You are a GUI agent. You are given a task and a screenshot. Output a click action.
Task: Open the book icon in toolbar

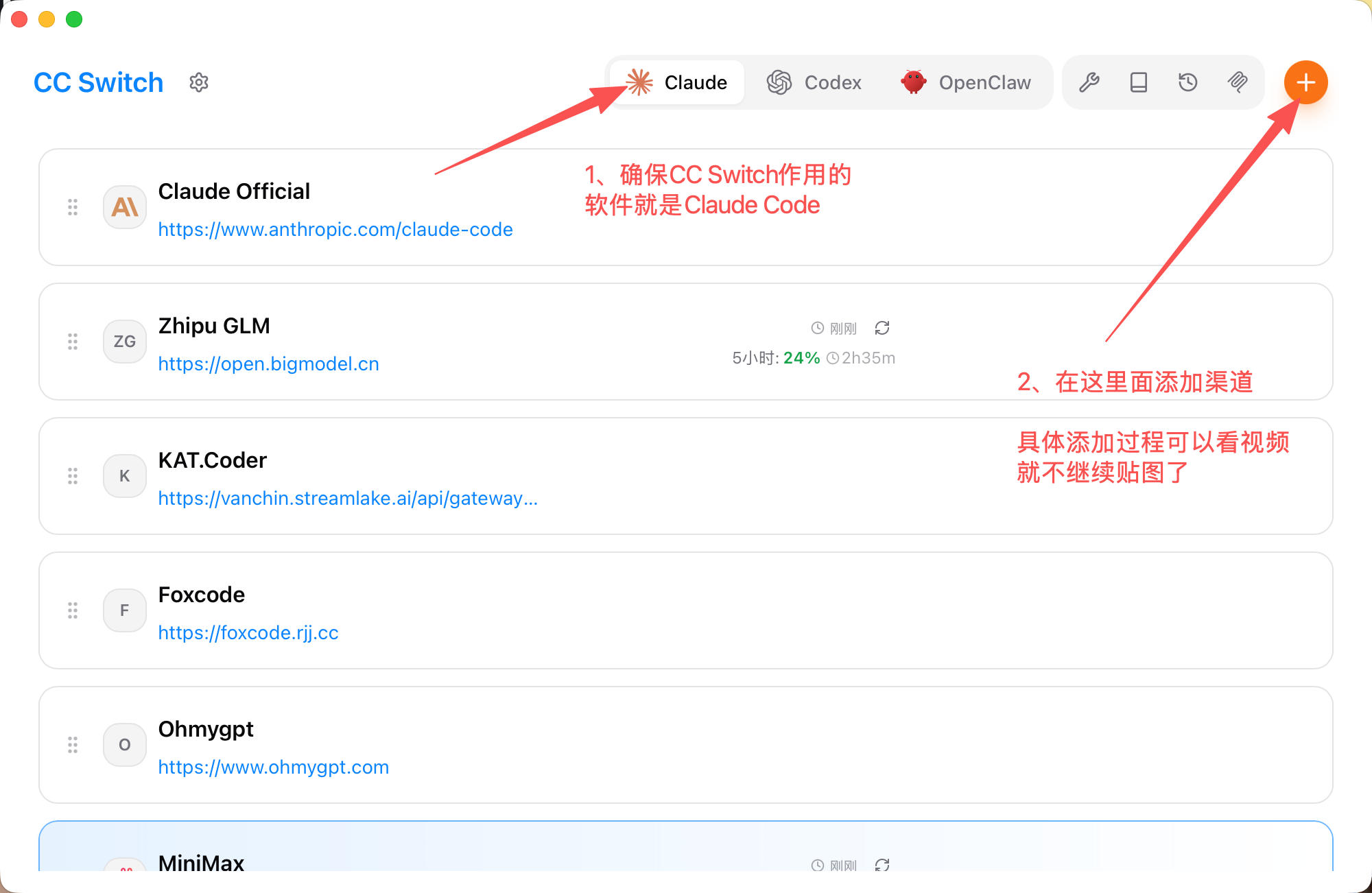point(1139,82)
